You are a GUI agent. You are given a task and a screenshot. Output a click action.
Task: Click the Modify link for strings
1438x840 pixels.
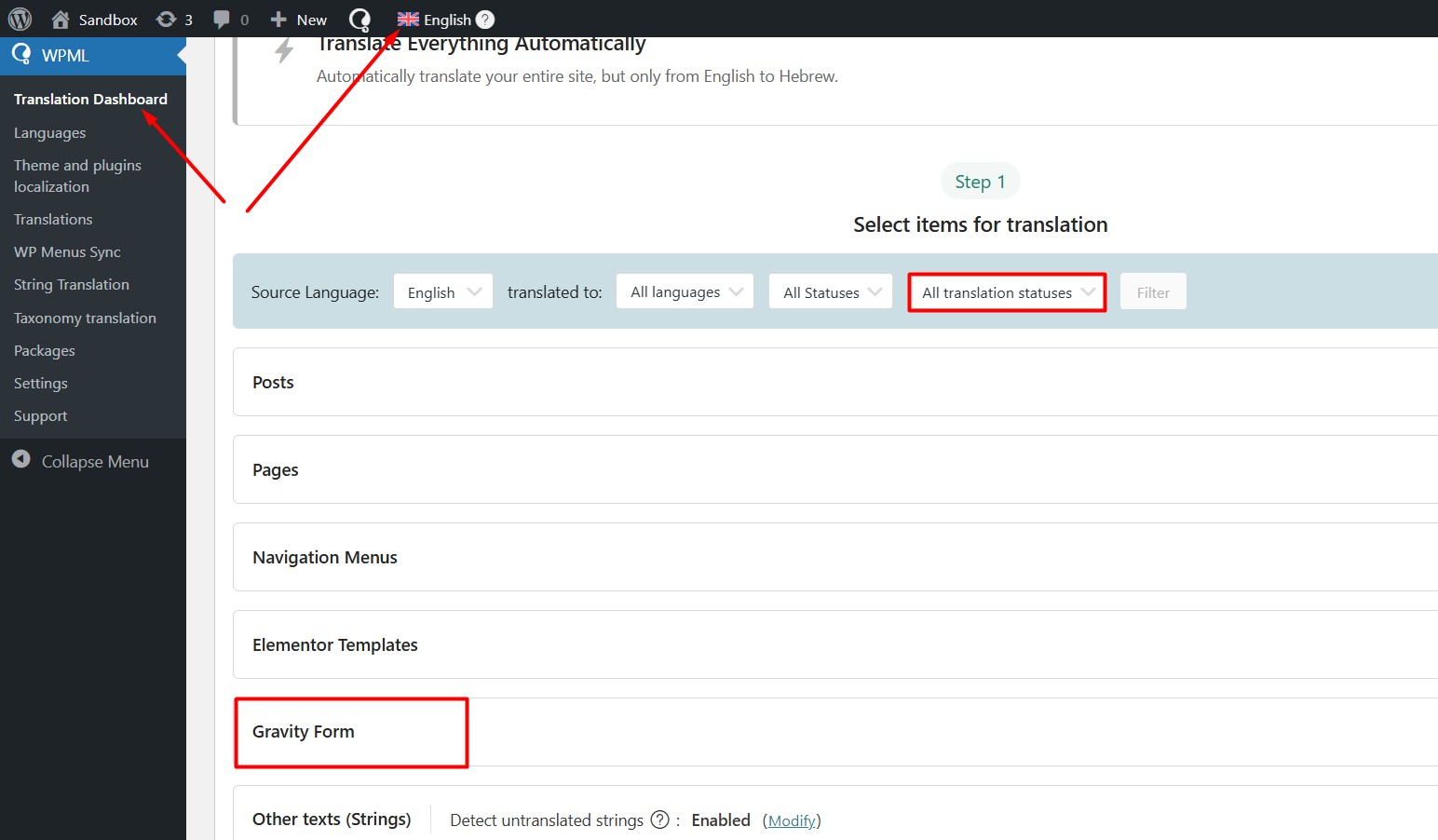click(x=792, y=820)
